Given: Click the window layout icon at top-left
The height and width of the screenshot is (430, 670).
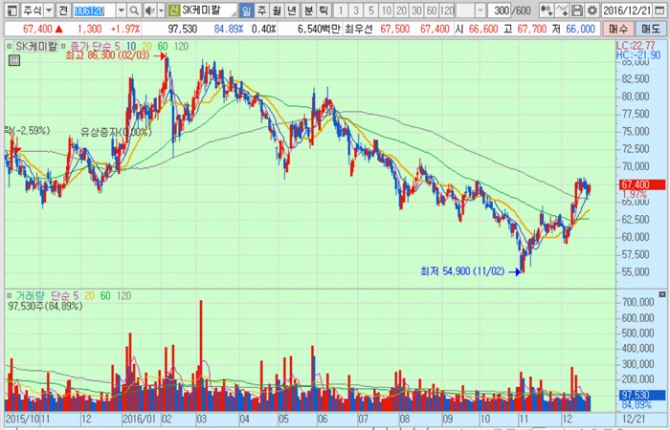Looking at the screenshot, I should click(9, 8).
